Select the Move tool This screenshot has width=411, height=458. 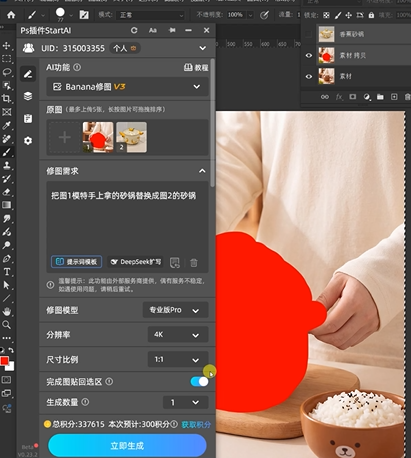click(x=6, y=46)
